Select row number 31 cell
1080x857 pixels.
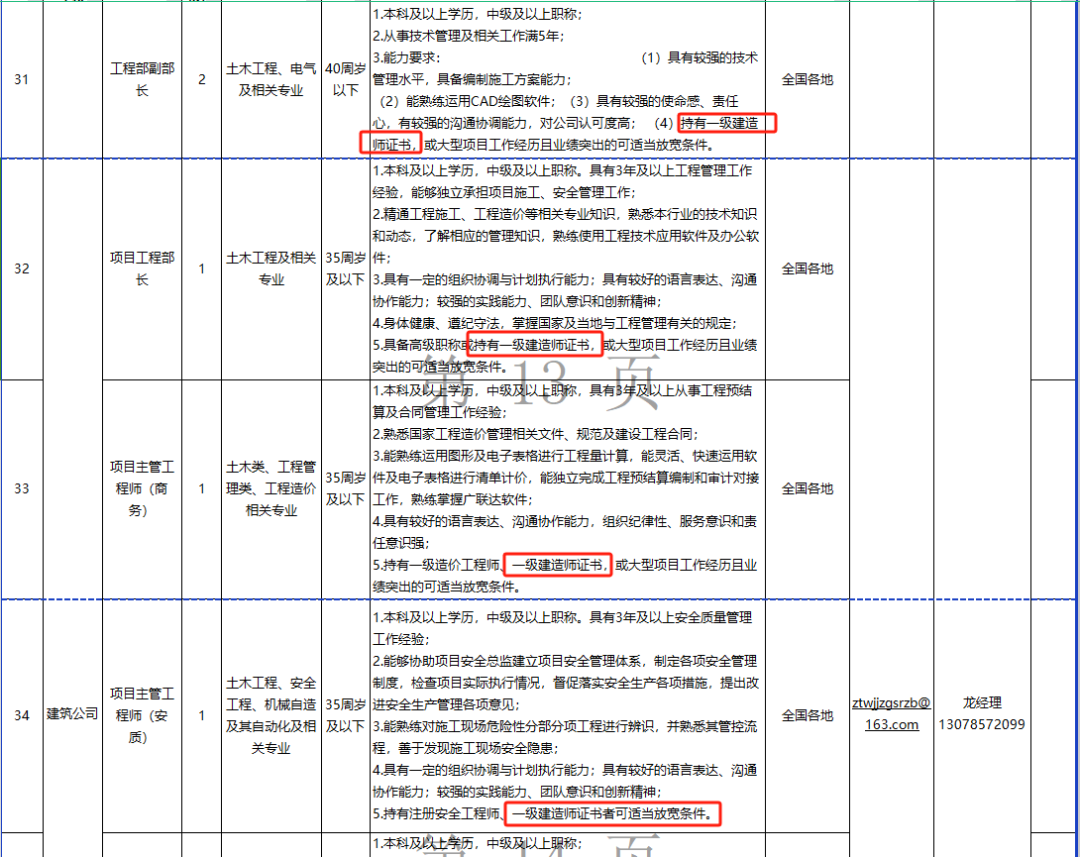point(22,79)
